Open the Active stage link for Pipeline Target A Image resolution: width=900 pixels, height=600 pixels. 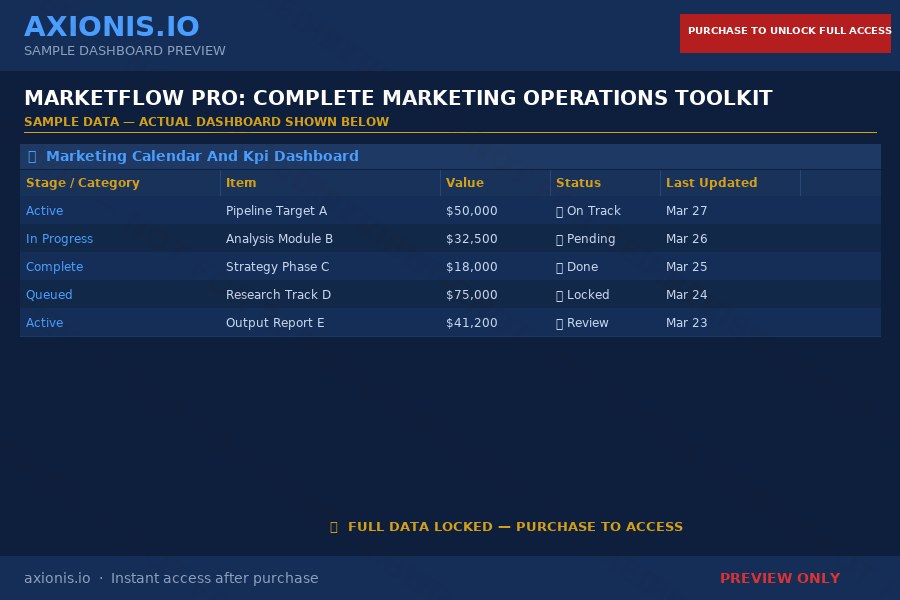(x=44, y=211)
